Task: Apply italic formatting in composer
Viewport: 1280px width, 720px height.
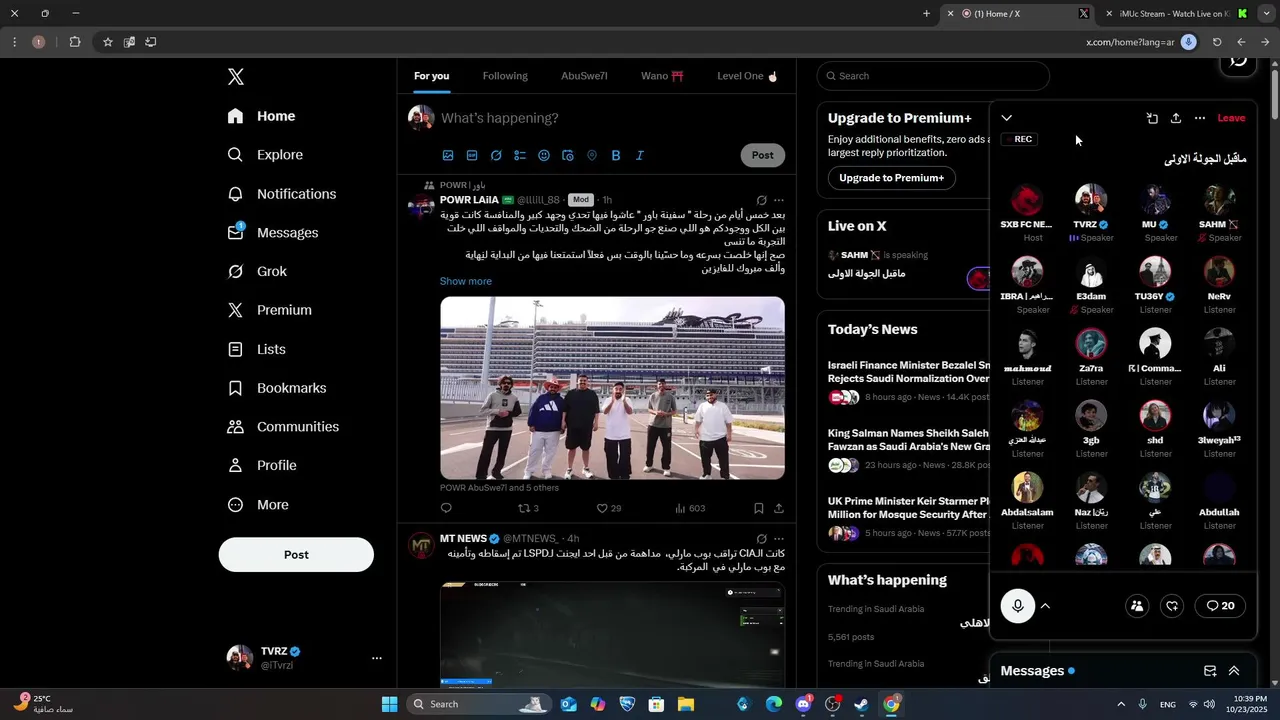Action: pos(640,155)
